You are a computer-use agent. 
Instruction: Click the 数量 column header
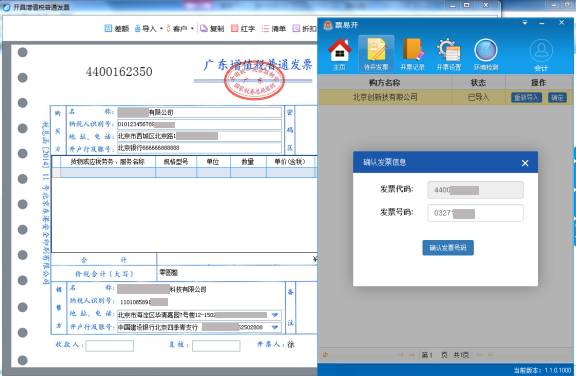(x=248, y=162)
